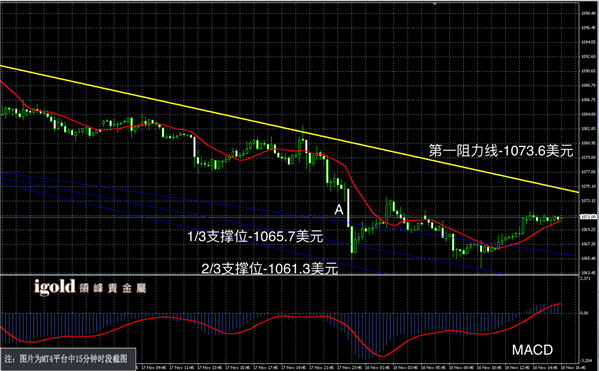599x371 pixels.
Task: Click the '1098.40' price axis label
Action: (x=588, y=13)
